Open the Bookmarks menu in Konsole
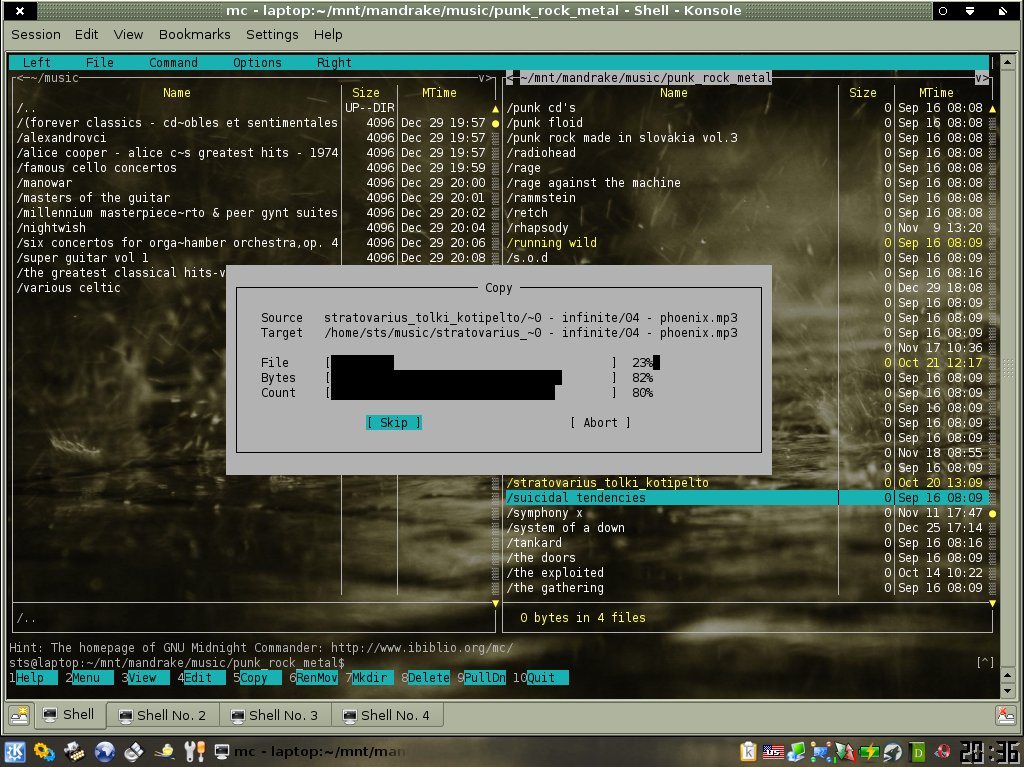The height and width of the screenshot is (767, 1024). pos(195,35)
